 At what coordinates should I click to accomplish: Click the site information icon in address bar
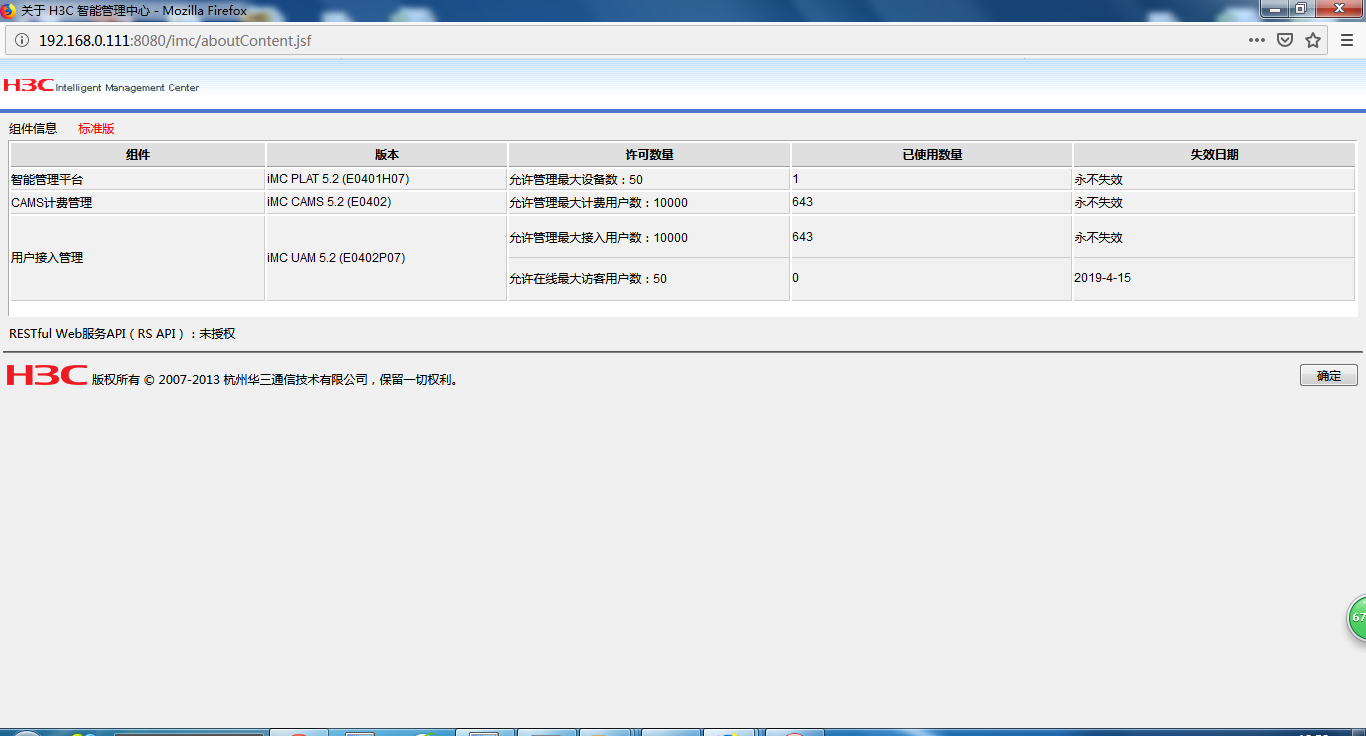[22, 41]
